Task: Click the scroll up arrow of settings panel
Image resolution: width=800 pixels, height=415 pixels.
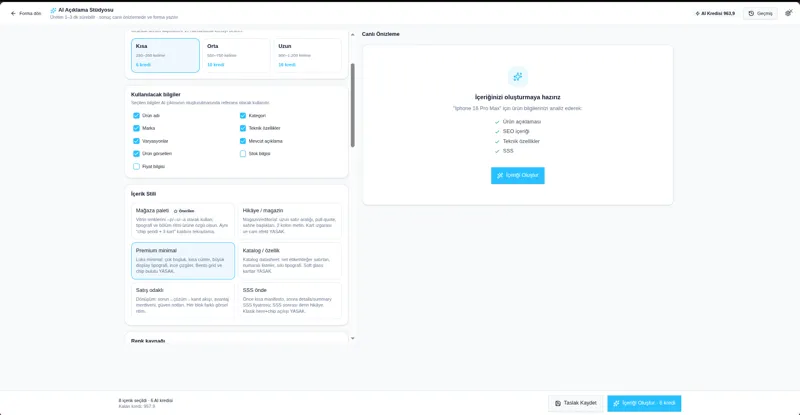Action: point(353,35)
